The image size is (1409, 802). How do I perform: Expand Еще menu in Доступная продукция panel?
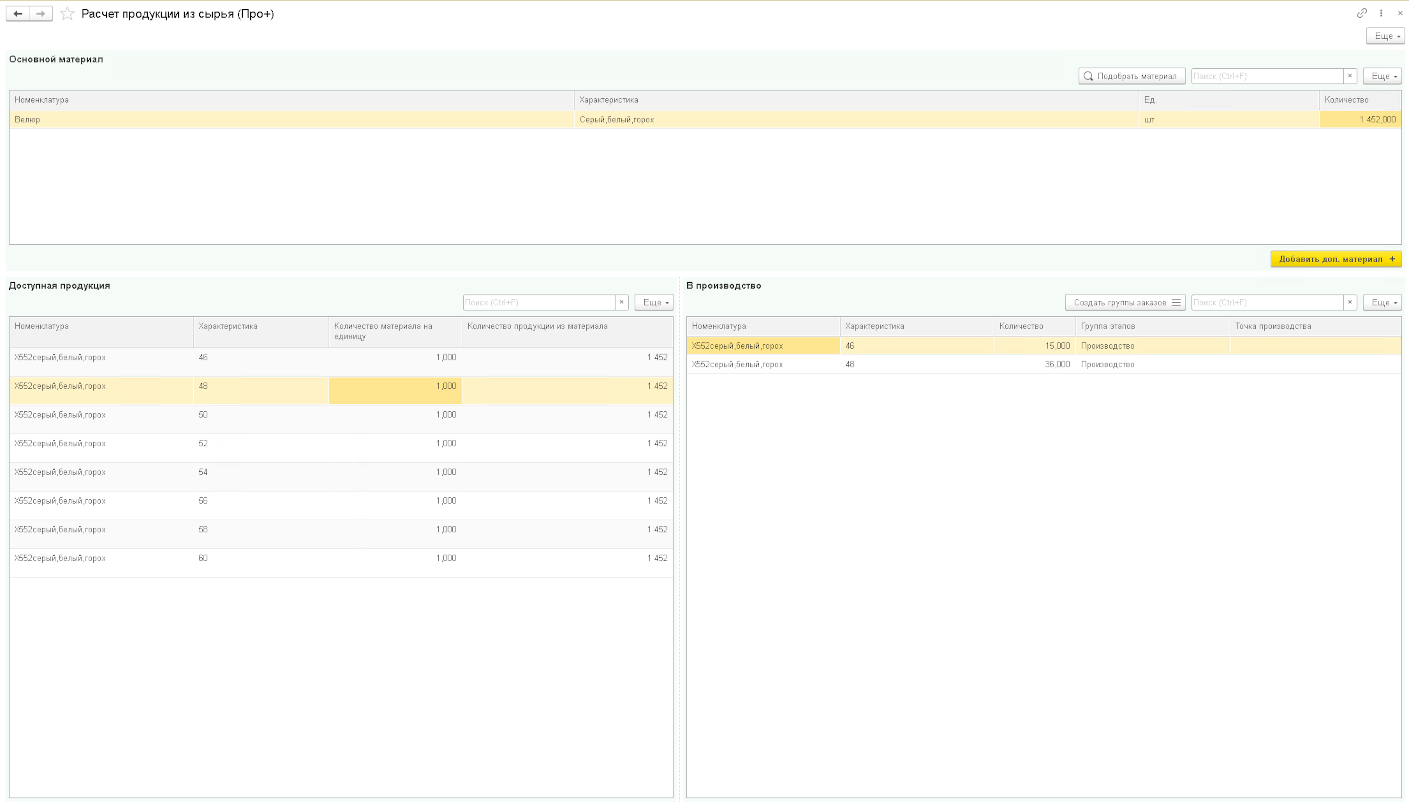654,302
